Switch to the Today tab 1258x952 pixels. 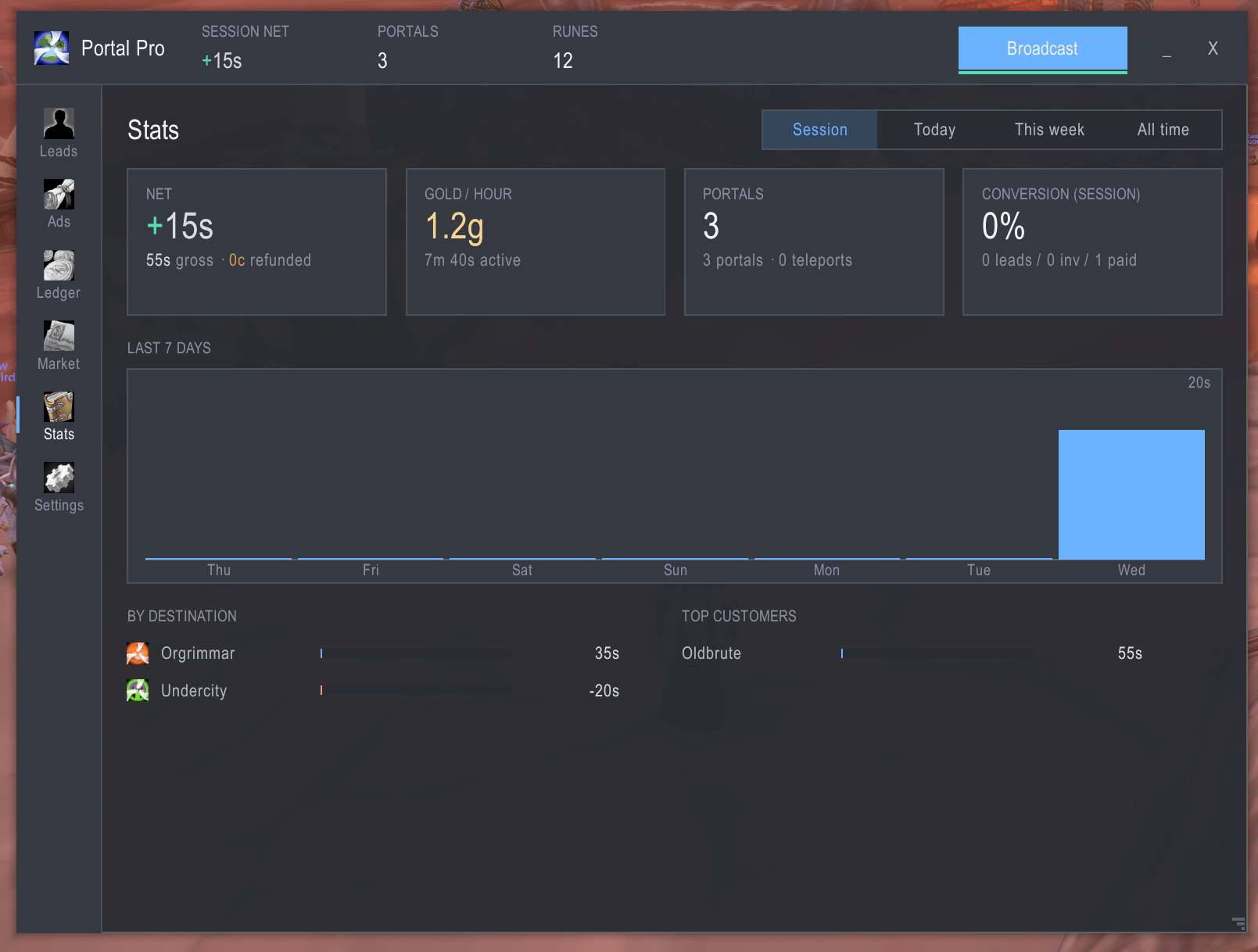[934, 130]
